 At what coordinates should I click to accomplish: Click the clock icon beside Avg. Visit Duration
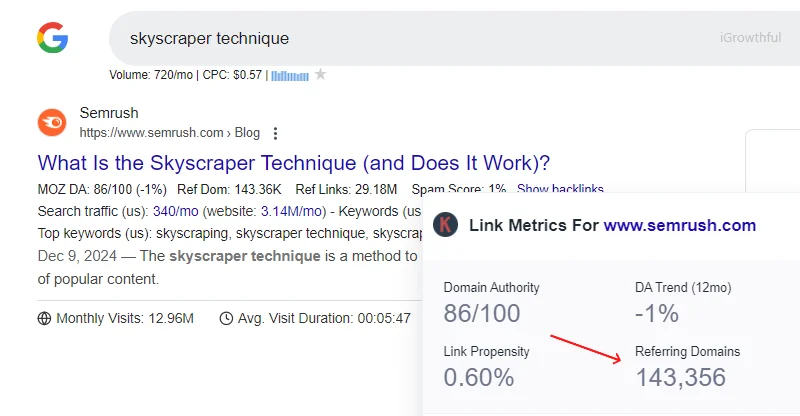pyautogui.click(x=226, y=319)
